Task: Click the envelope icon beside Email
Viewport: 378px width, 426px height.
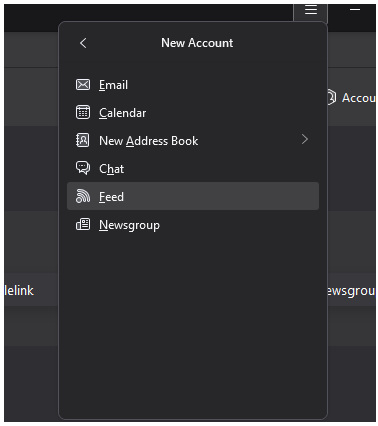Action: (x=83, y=85)
